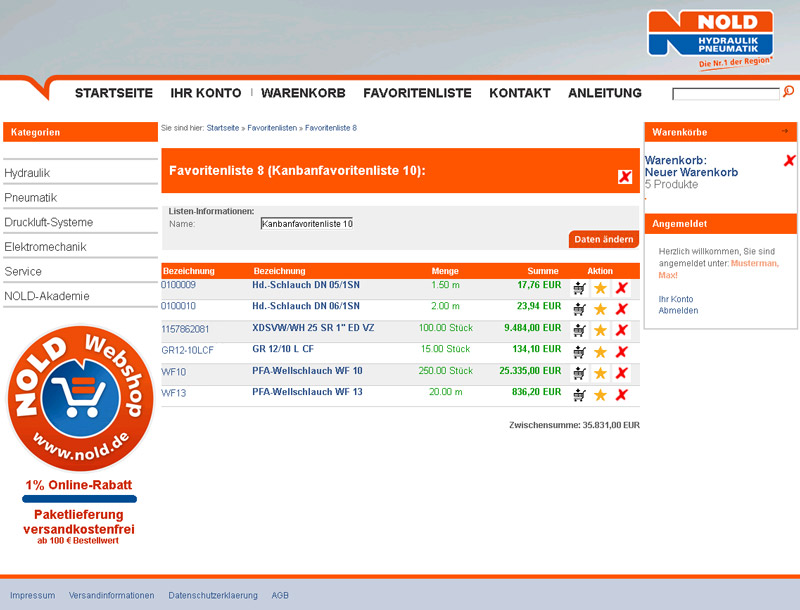This screenshot has height=610, width=800.
Task: Click the Favoritenliste 8 breadcrumb
Action: pyautogui.click(x=331, y=128)
